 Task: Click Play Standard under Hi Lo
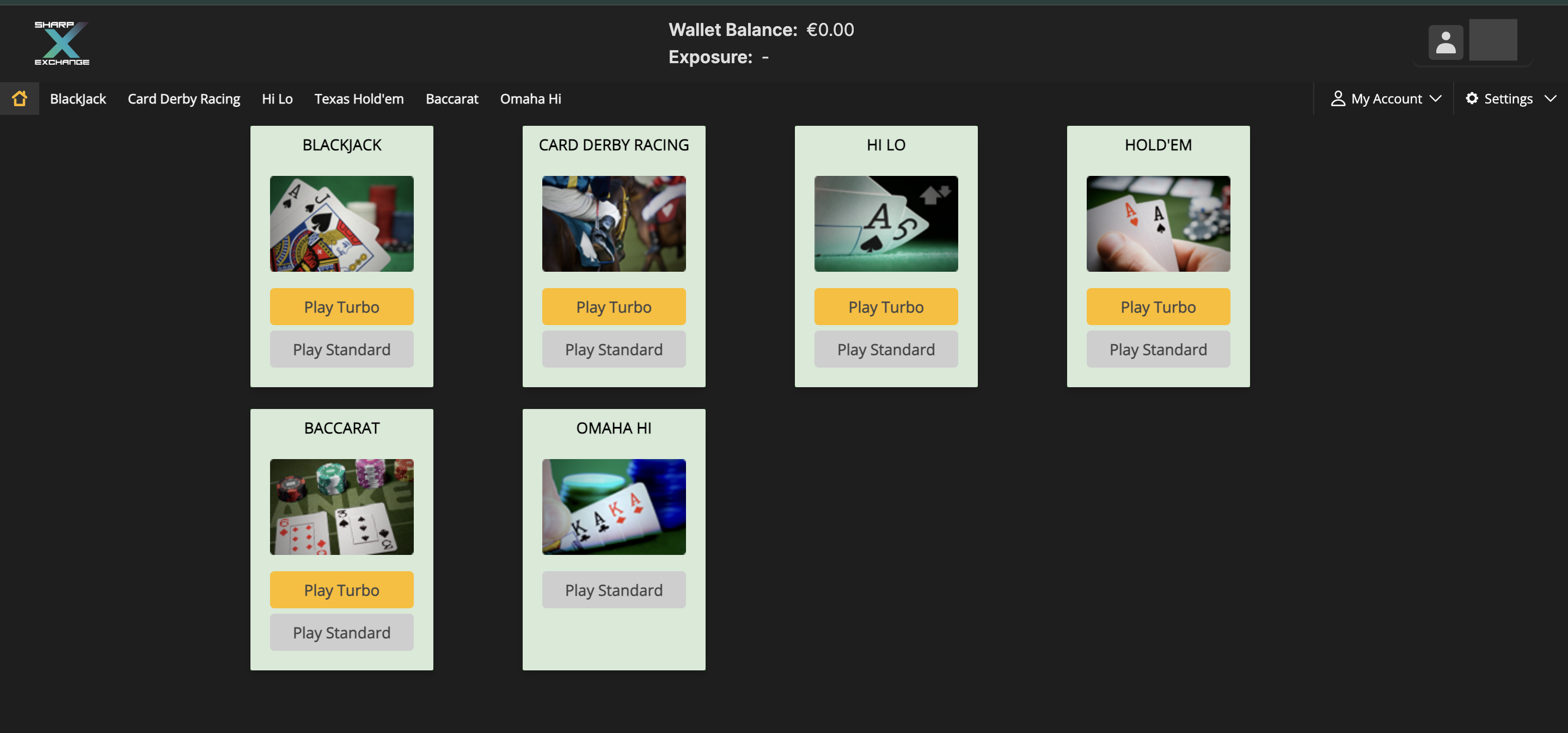(886, 350)
